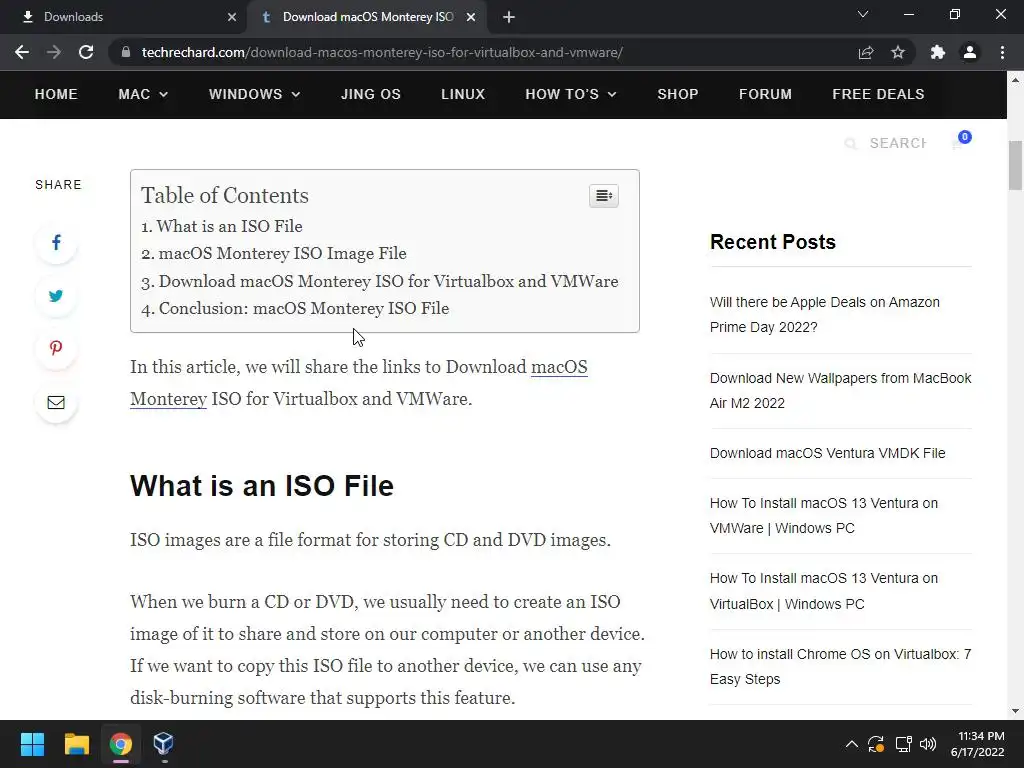1024x768 pixels.
Task: Go to HOME in site navigation
Action: pyautogui.click(x=56, y=94)
